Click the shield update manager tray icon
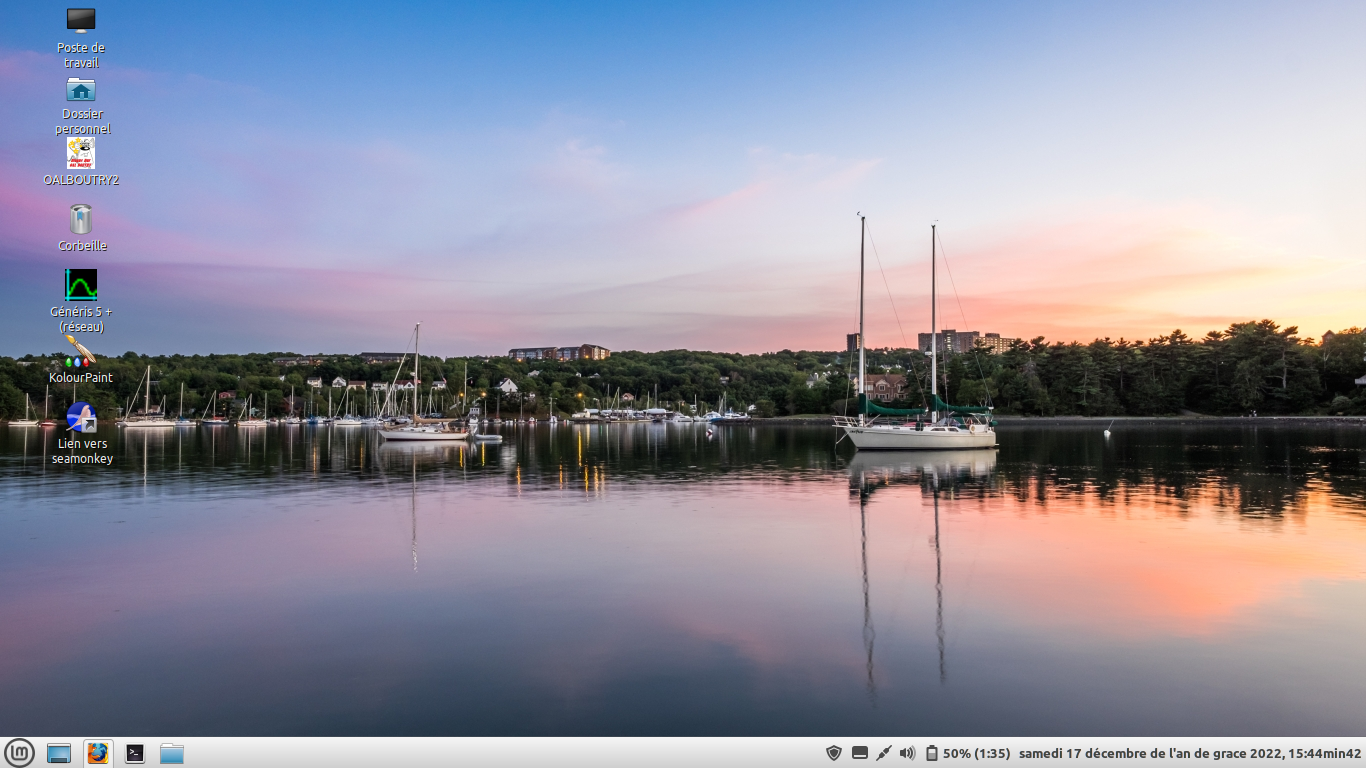The width and height of the screenshot is (1366, 768). coord(834,753)
